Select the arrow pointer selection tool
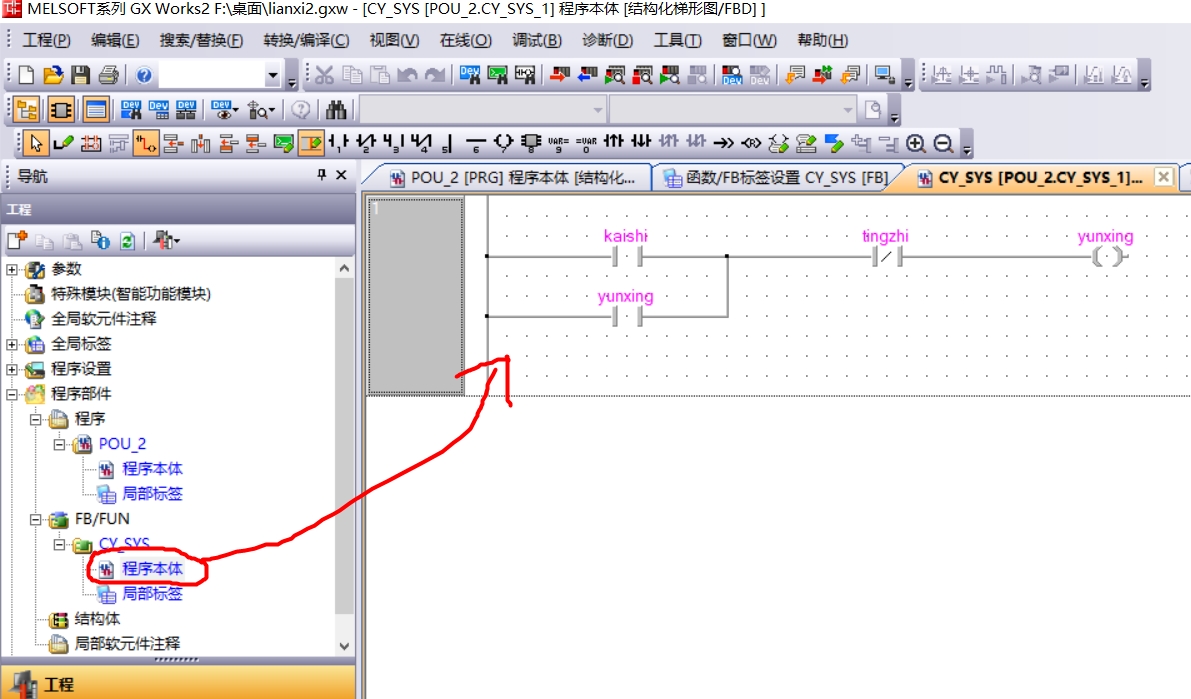Screen dimensions: 1191x699 click(35, 144)
